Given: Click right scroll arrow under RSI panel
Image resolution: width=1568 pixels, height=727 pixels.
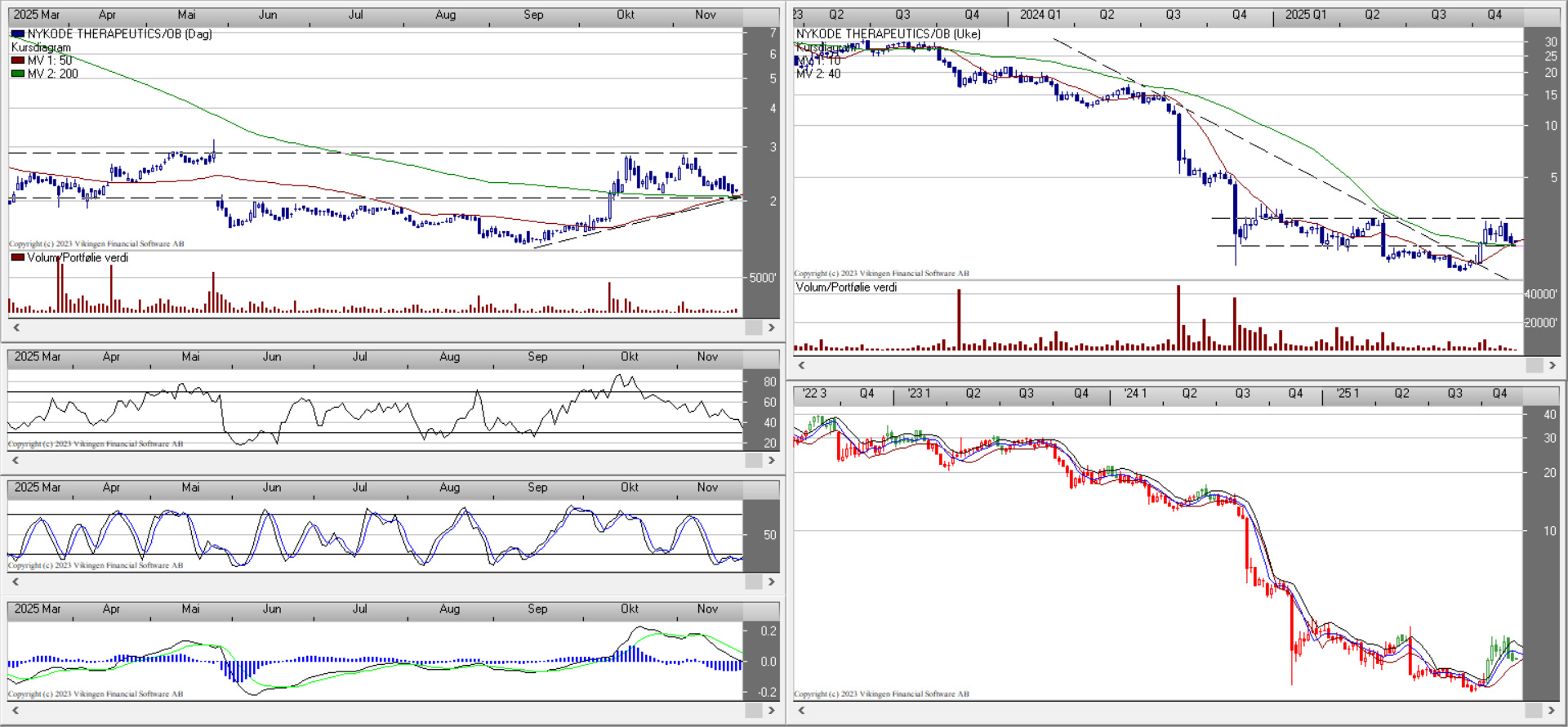Looking at the screenshot, I should [771, 461].
